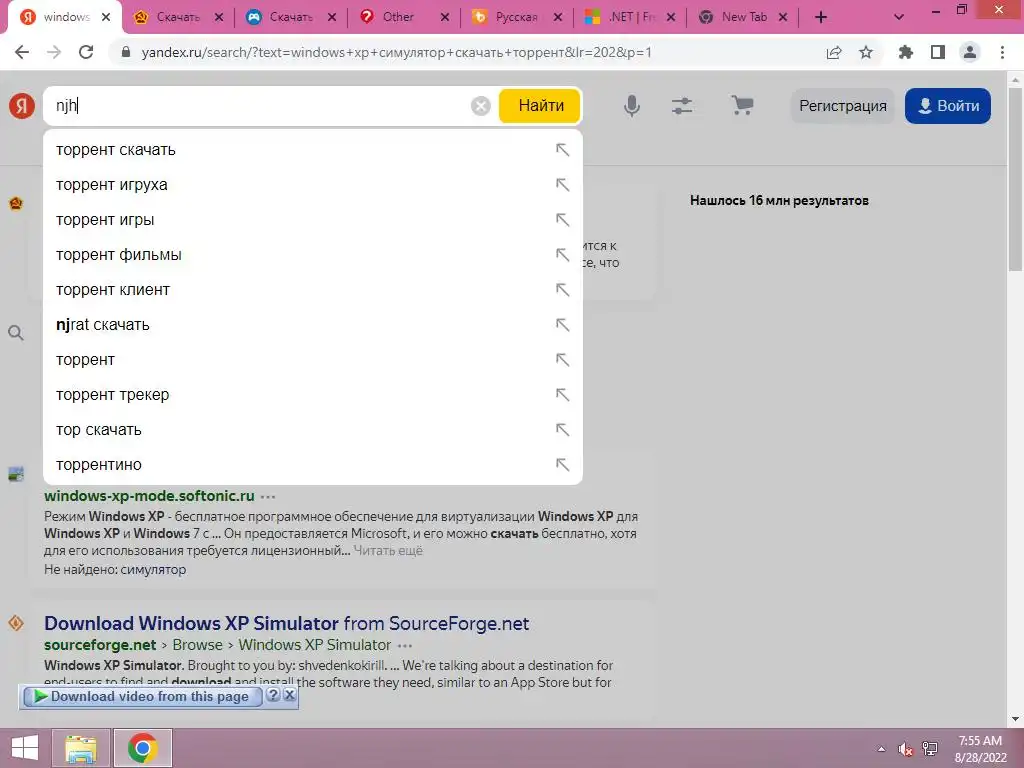Screen dimensions: 1024x768
Task: Open the taskbar clock and date
Action: (x=980, y=749)
